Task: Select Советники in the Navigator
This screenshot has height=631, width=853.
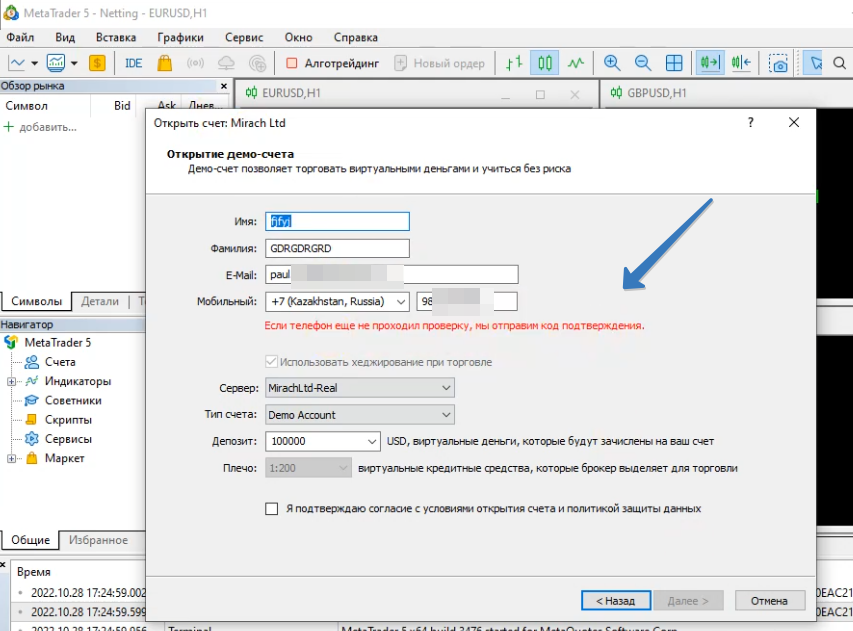Action: pyautogui.click(x=73, y=400)
